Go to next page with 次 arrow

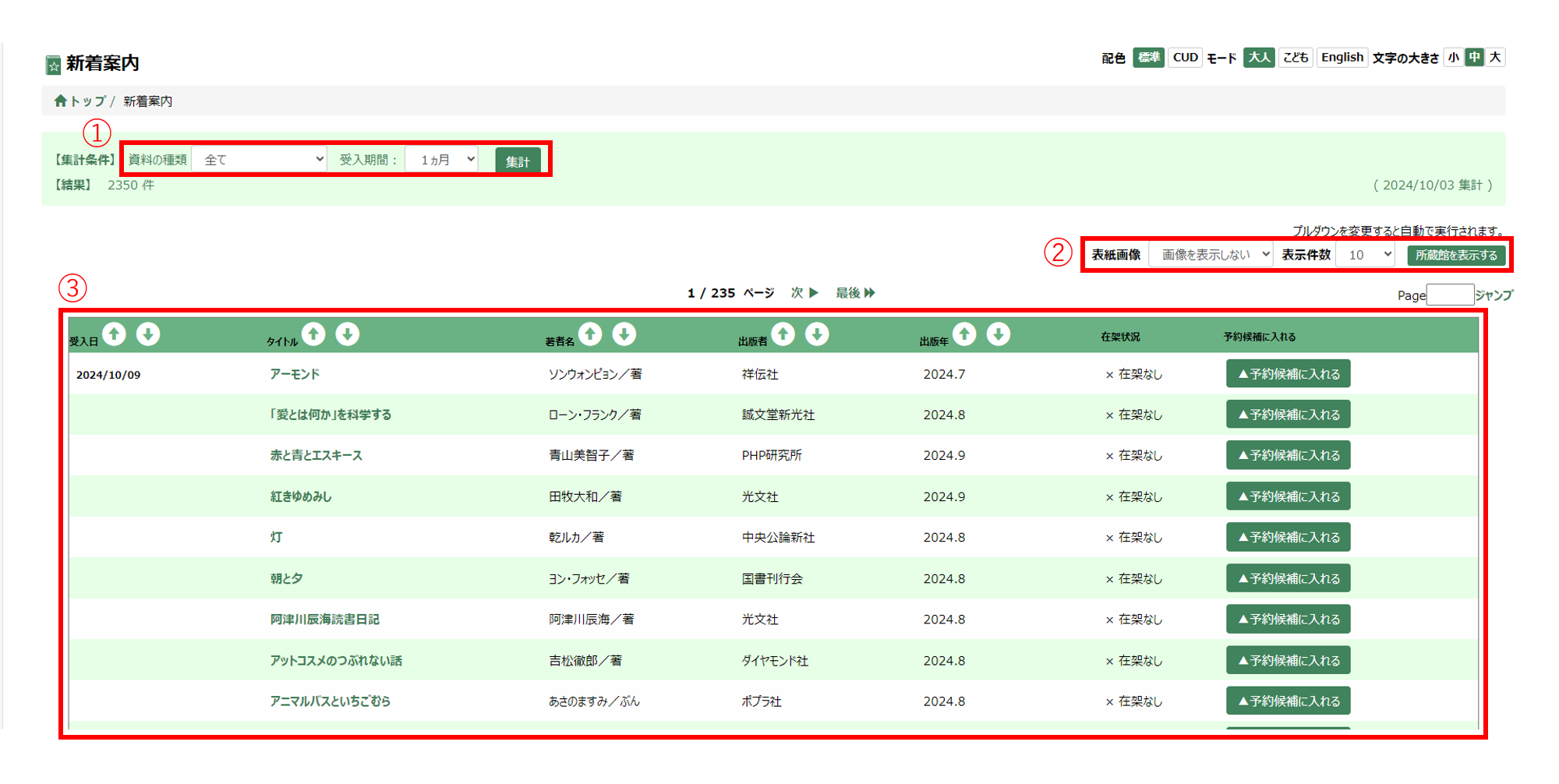(x=804, y=292)
